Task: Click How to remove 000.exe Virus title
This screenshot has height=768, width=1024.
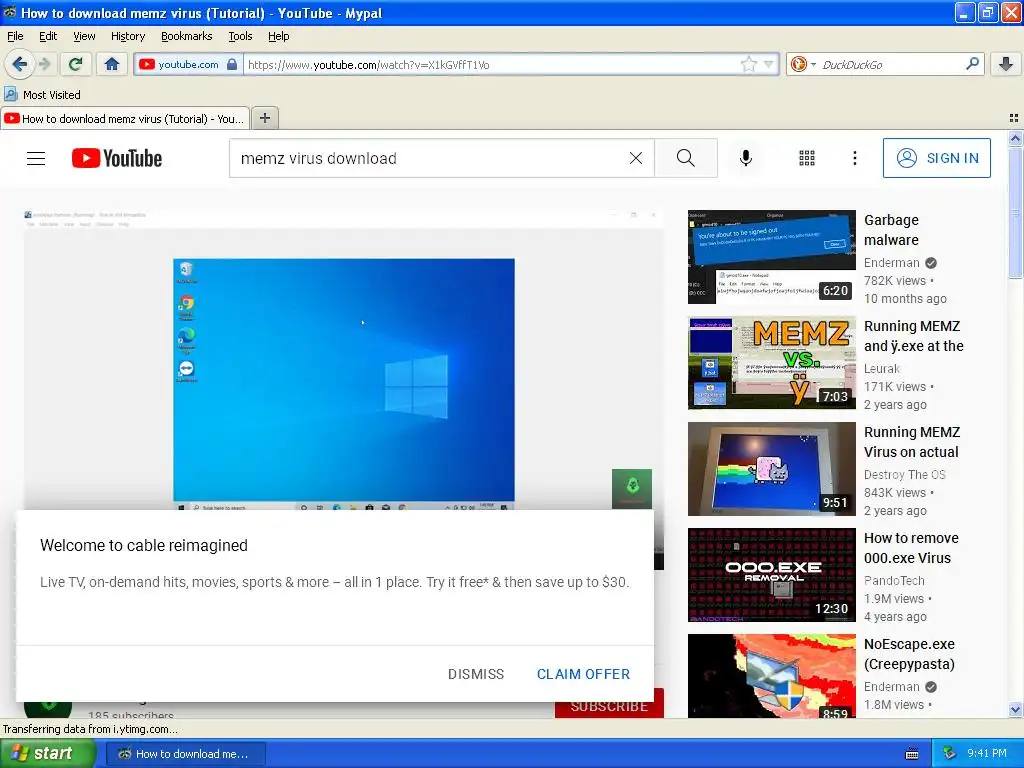Action: point(911,548)
